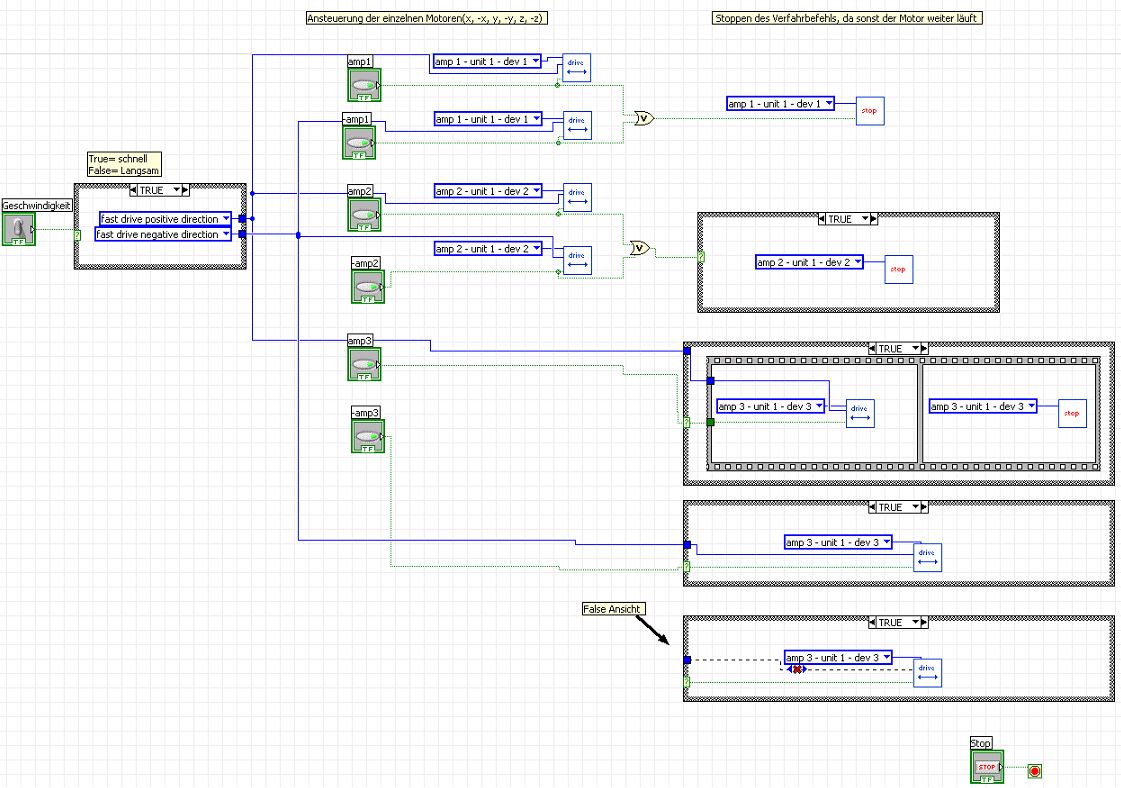Select the amp3 boolean button terminal
This screenshot has width=1121, height=788.
coord(364,364)
